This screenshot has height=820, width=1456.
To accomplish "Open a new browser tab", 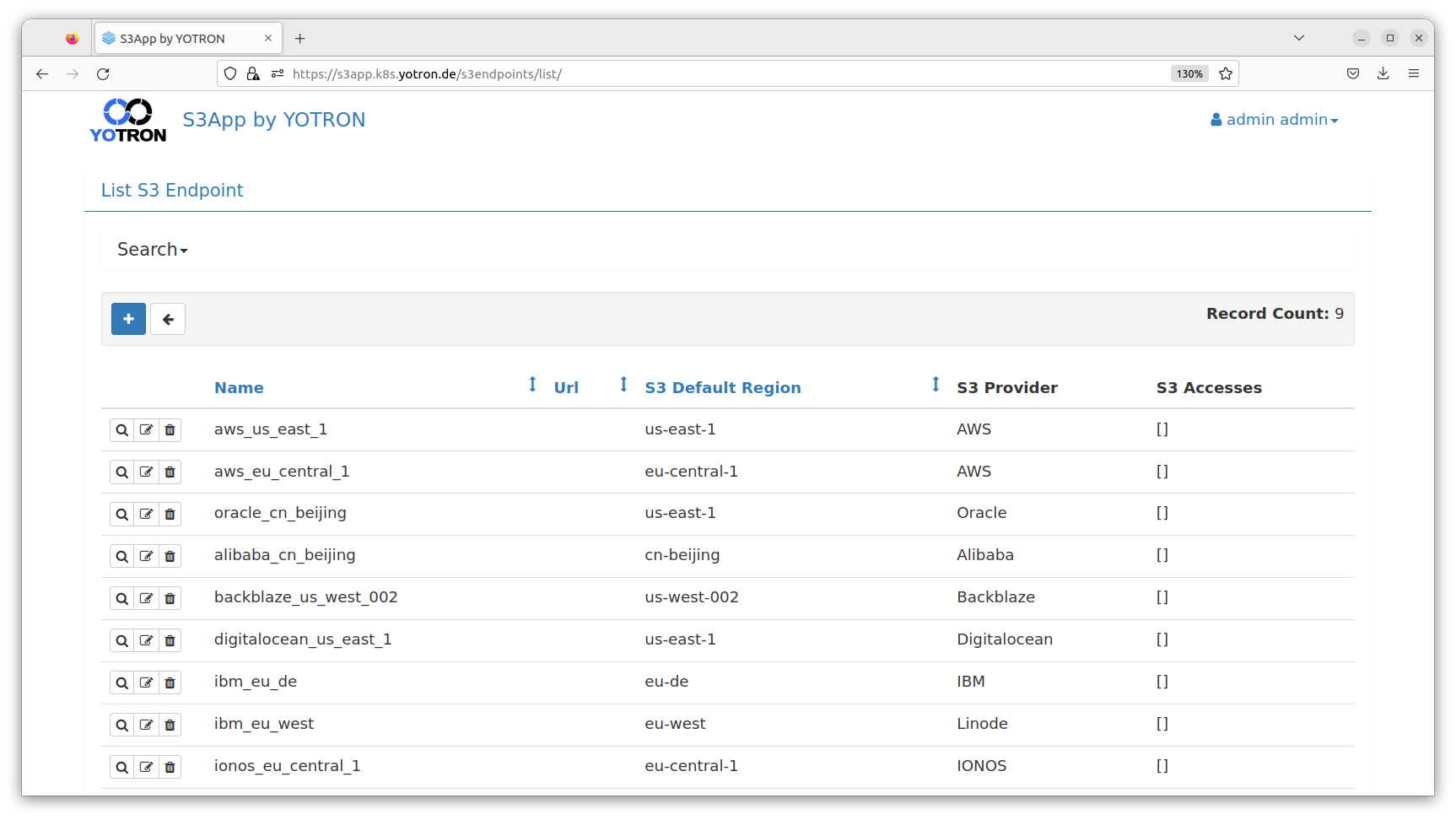I will click(x=300, y=39).
